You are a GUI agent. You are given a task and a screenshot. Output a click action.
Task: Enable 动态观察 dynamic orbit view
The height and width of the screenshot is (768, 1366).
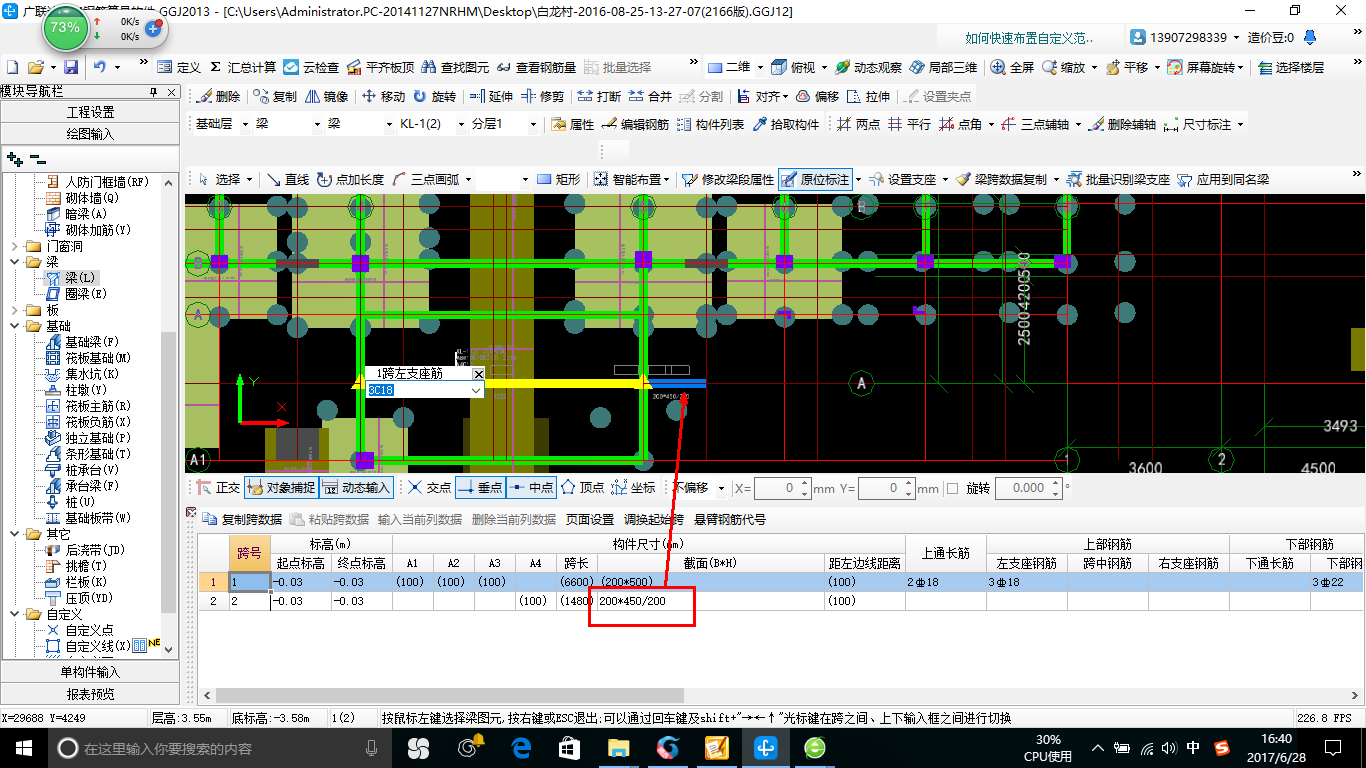coord(868,67)
